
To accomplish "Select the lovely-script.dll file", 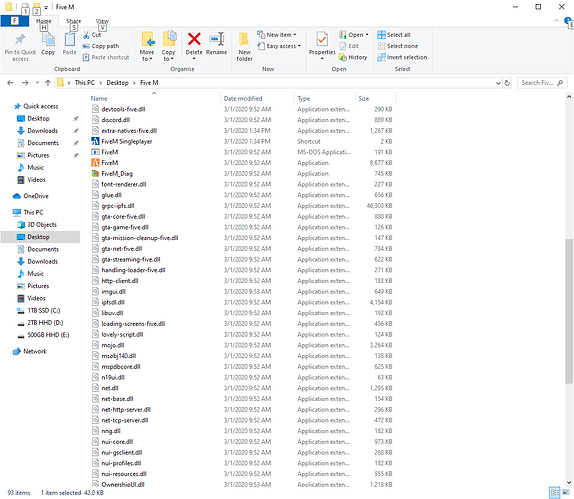I will point(122,335).
